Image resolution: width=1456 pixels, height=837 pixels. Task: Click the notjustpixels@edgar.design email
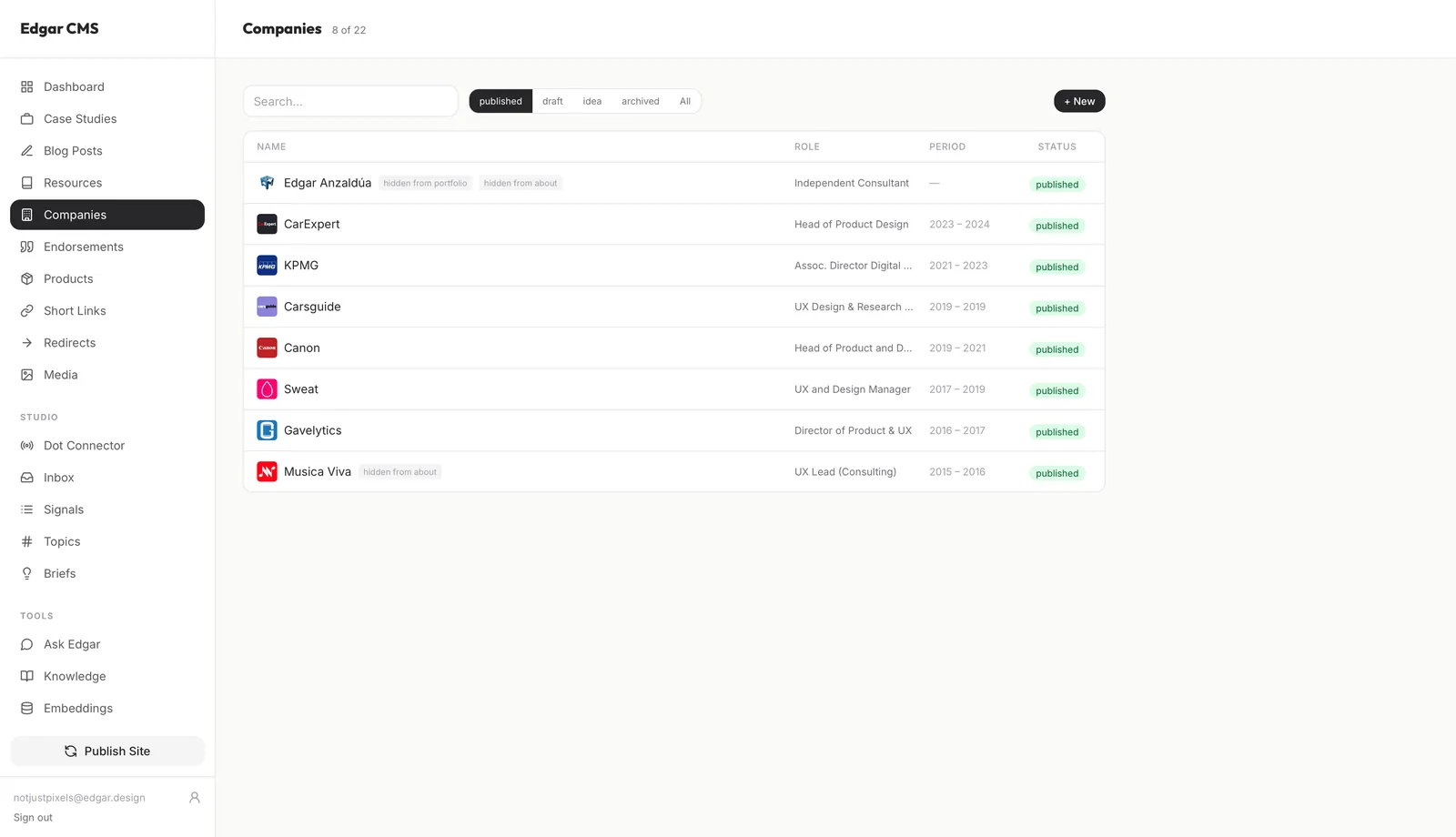coord(79,798)
